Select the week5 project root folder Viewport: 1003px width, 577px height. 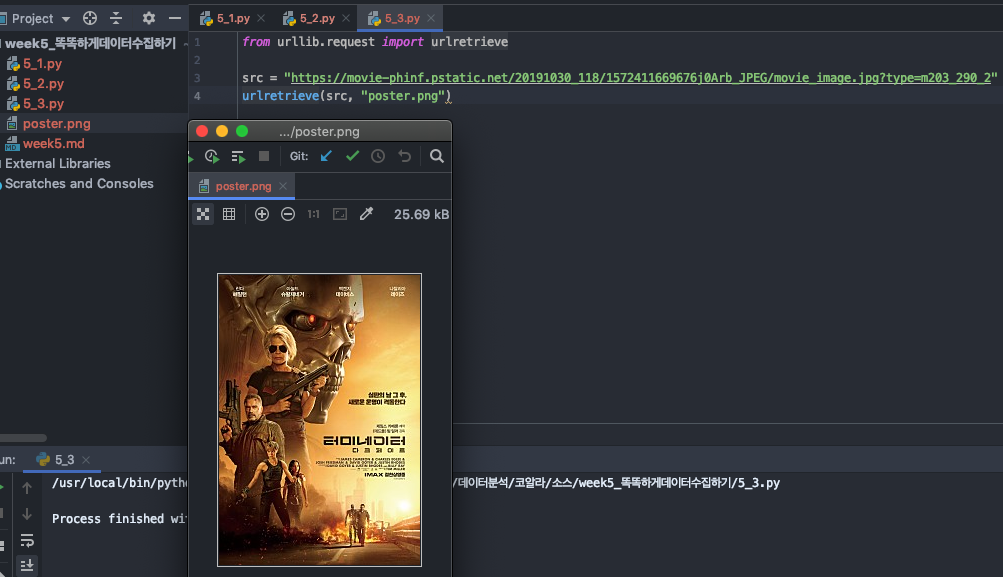click(90, 43)
